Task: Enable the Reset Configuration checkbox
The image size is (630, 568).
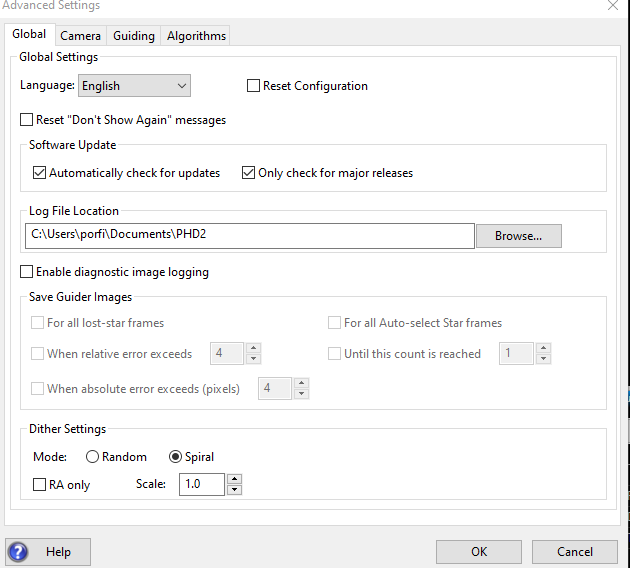Action: click(254, 86)
